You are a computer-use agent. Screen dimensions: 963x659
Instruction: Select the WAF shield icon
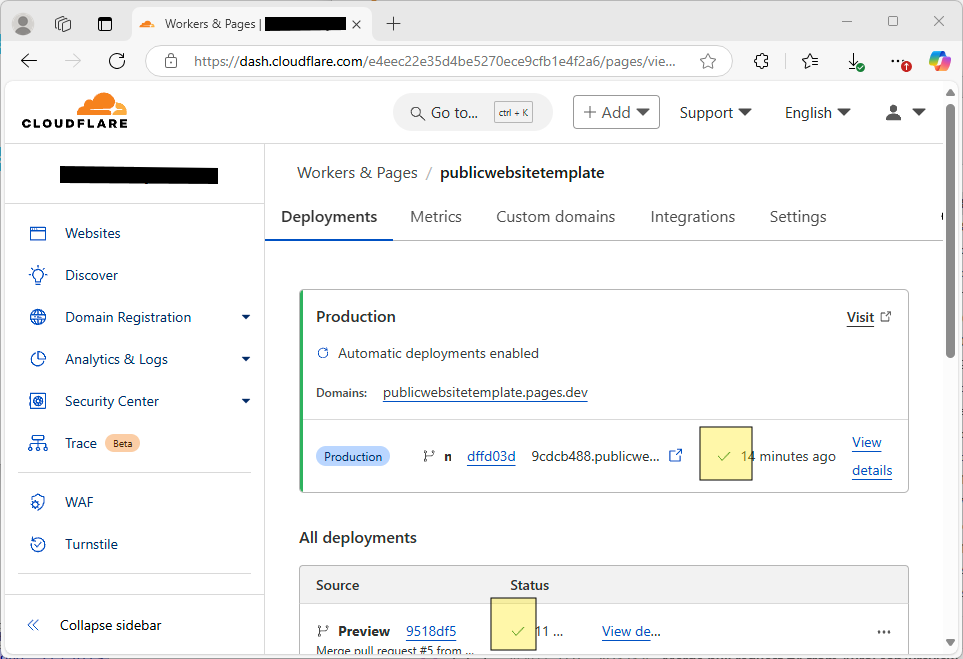click(38, 502)
